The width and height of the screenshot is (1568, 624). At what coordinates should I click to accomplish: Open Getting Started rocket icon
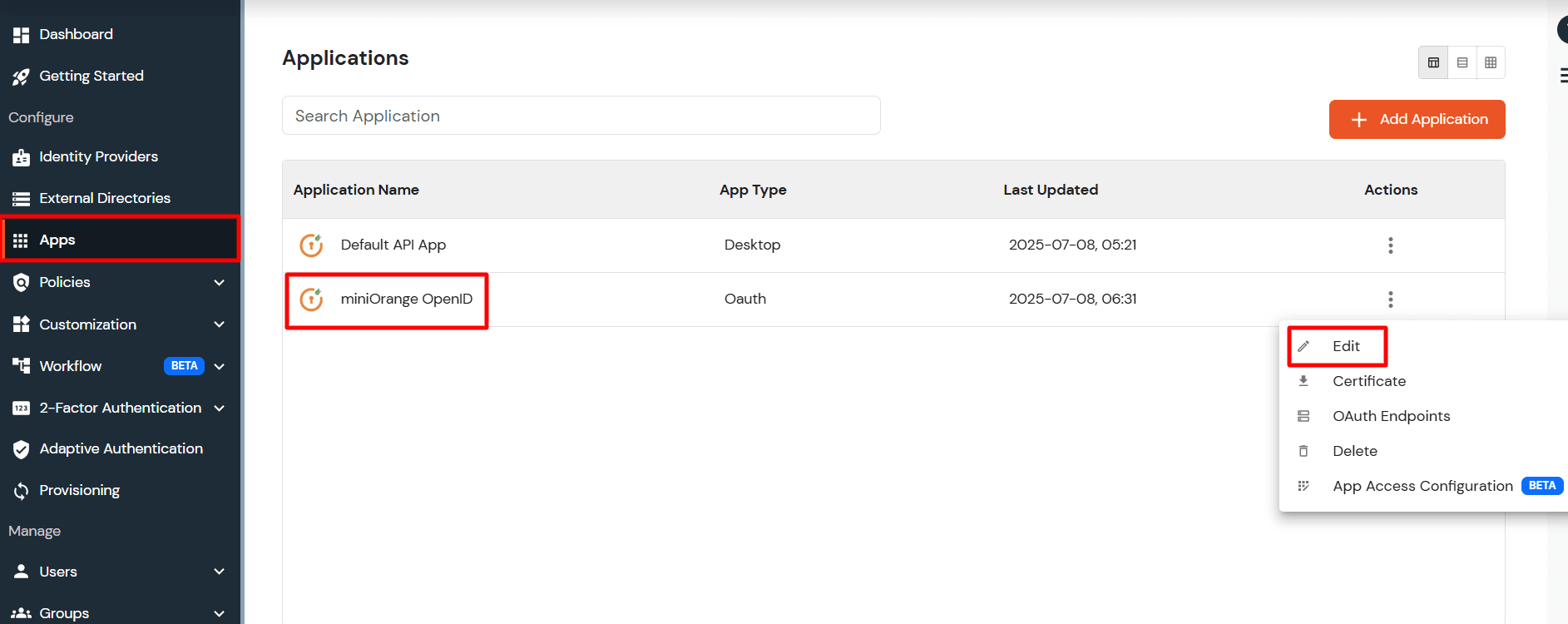[21, 77]
